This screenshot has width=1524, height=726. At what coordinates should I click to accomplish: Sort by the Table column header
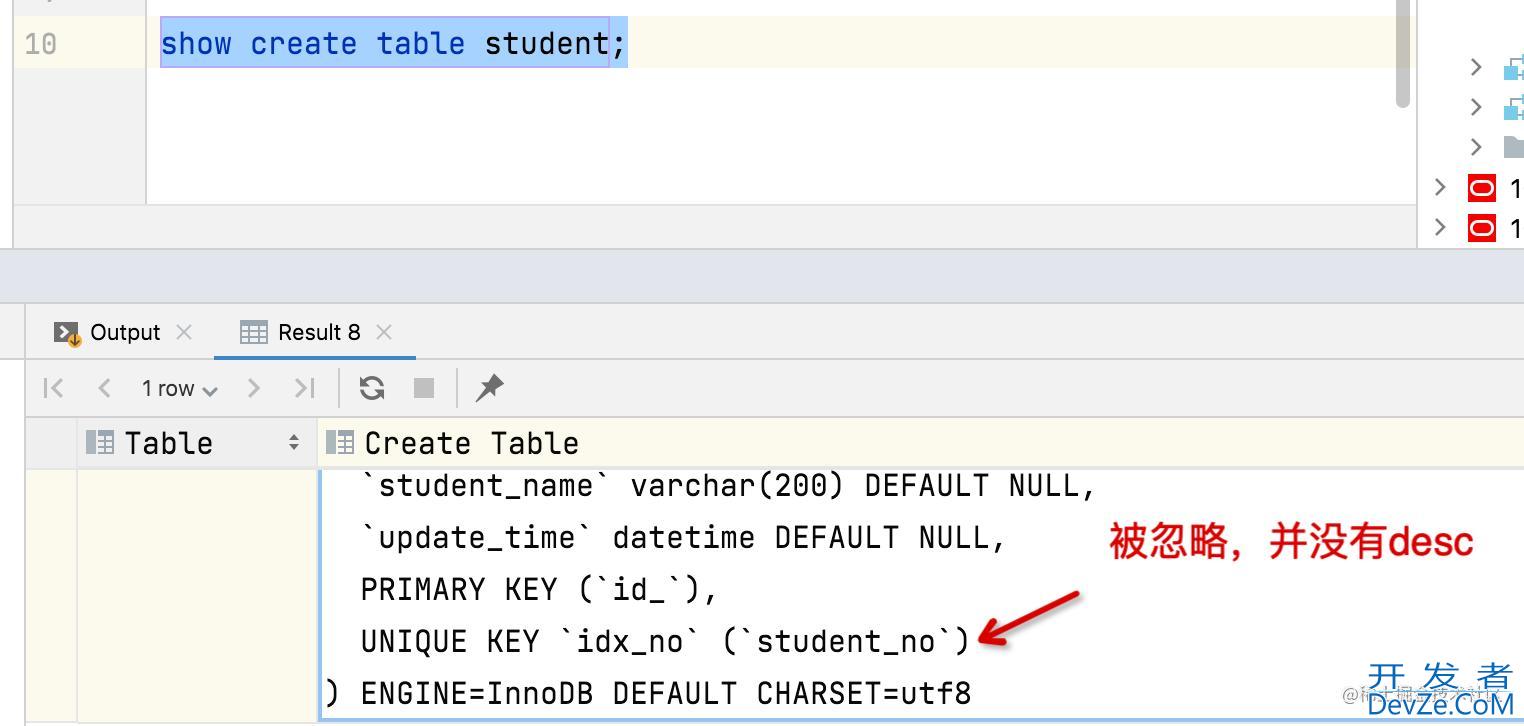197,443
